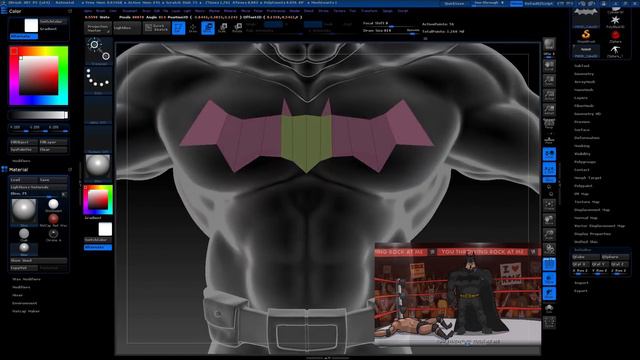
Task: Select the Zoom canvas icon
Action: [x=549, y=81]
